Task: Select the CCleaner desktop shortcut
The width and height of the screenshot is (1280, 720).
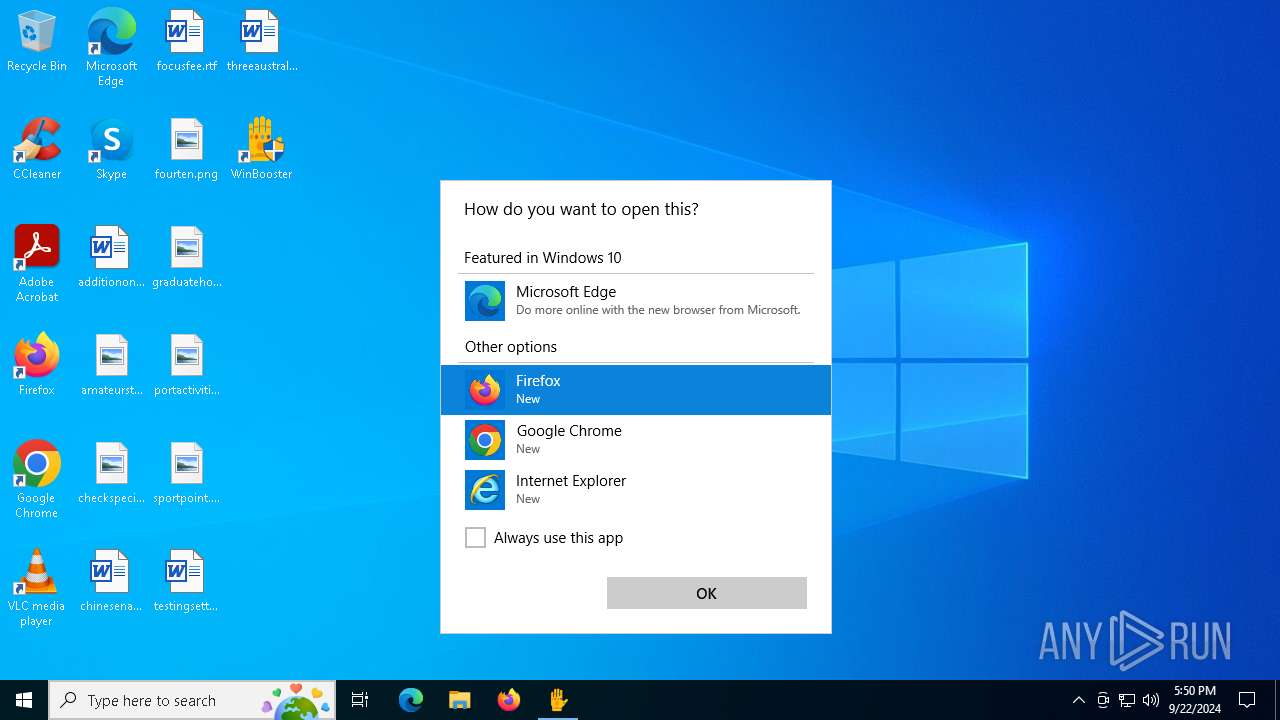Action: click(37, 150)
